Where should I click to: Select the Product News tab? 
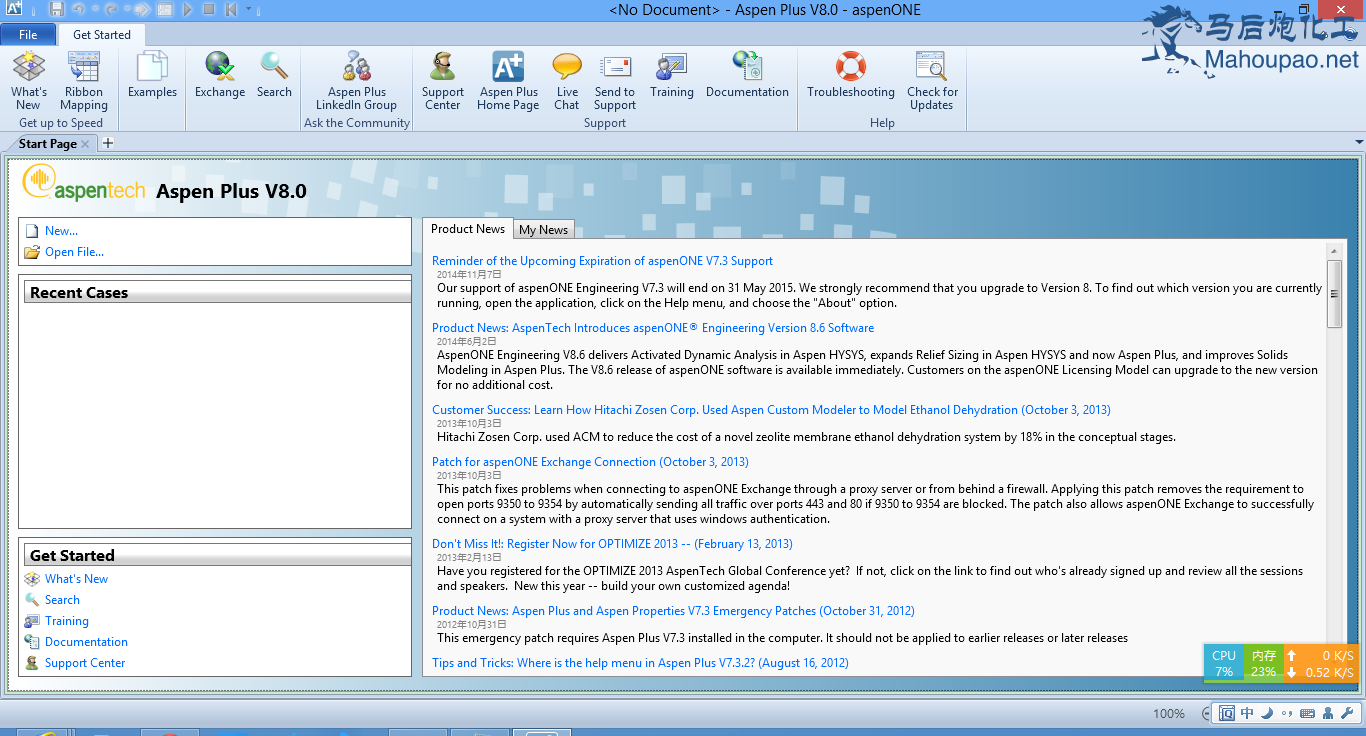pos(467,229)
